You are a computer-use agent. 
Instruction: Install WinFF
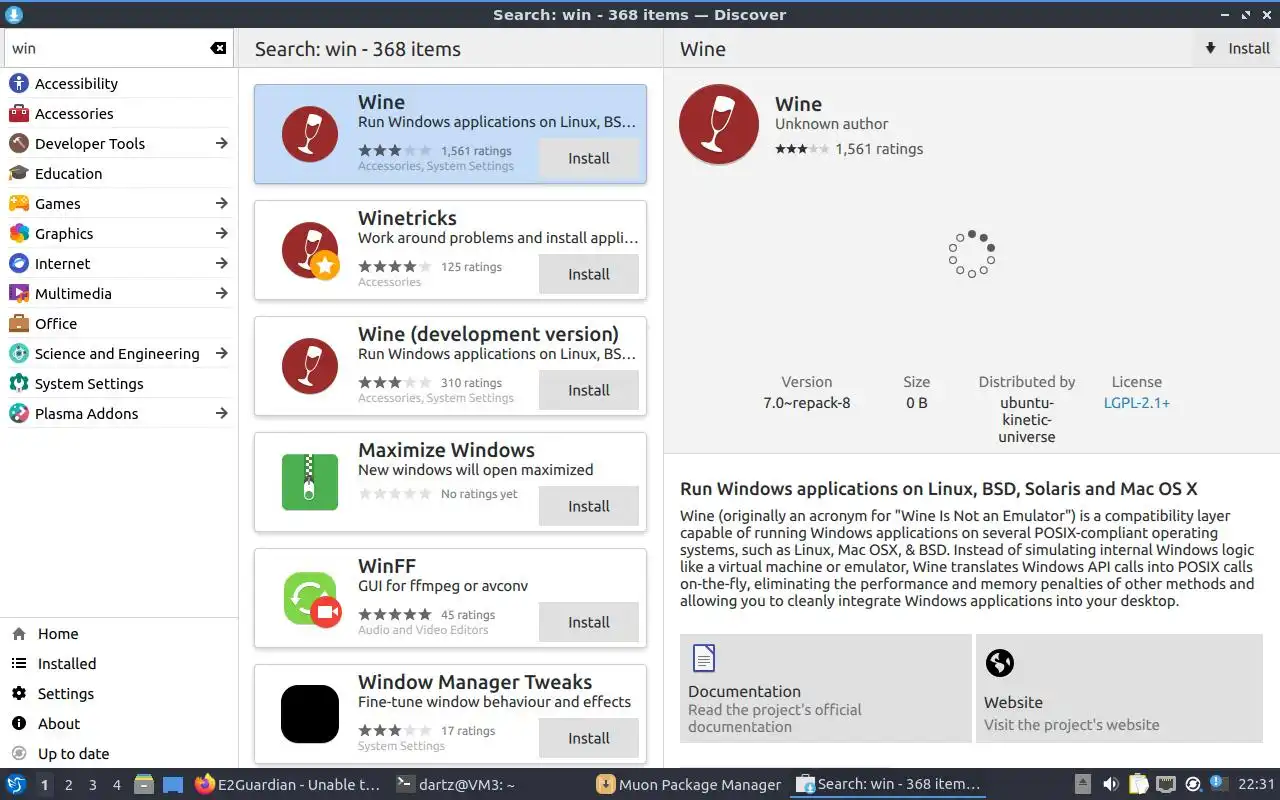(589, 622)
